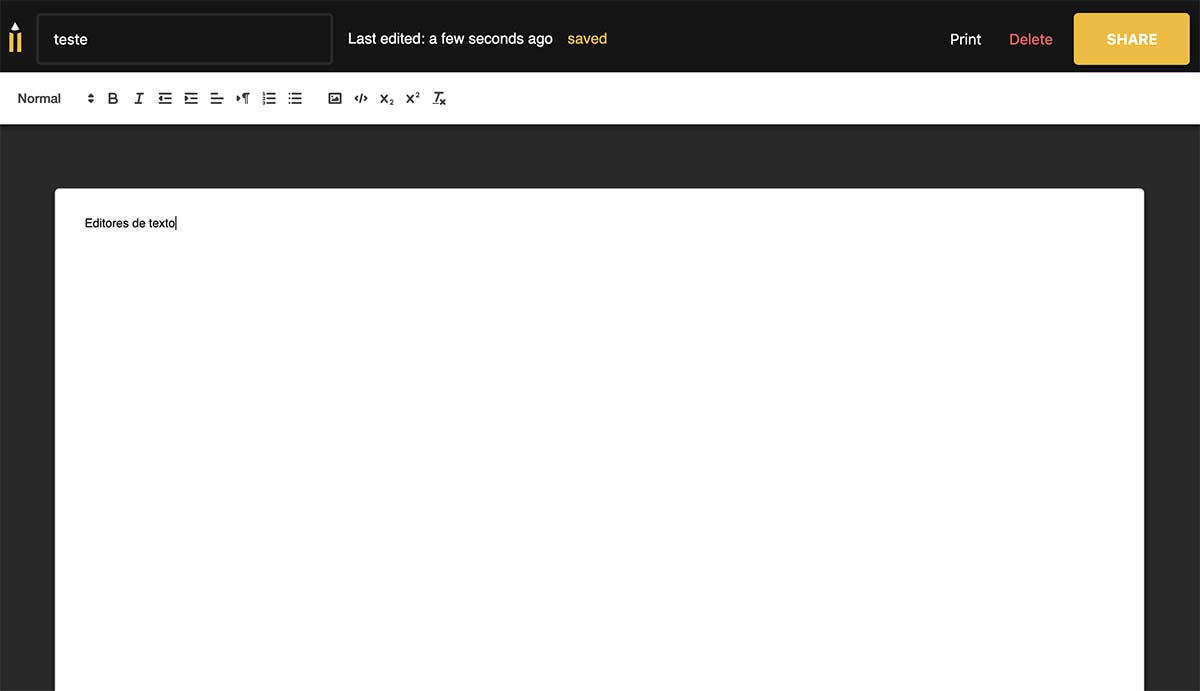Apply code block formatting
This screenshot has height=691, width=1200.
(361, 99)
